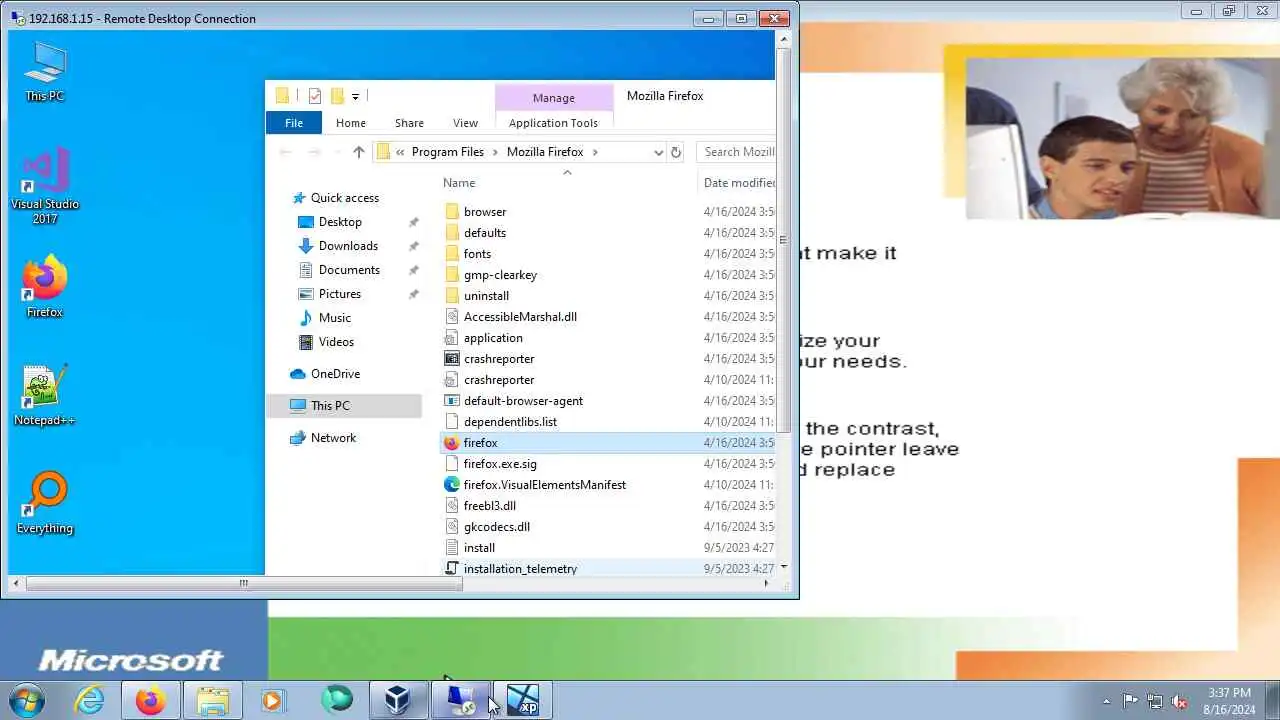Image resolution: width=1280 pixels, height=720 pixels.
Task: Open the File ribbon tab
Action: (294, 123)
